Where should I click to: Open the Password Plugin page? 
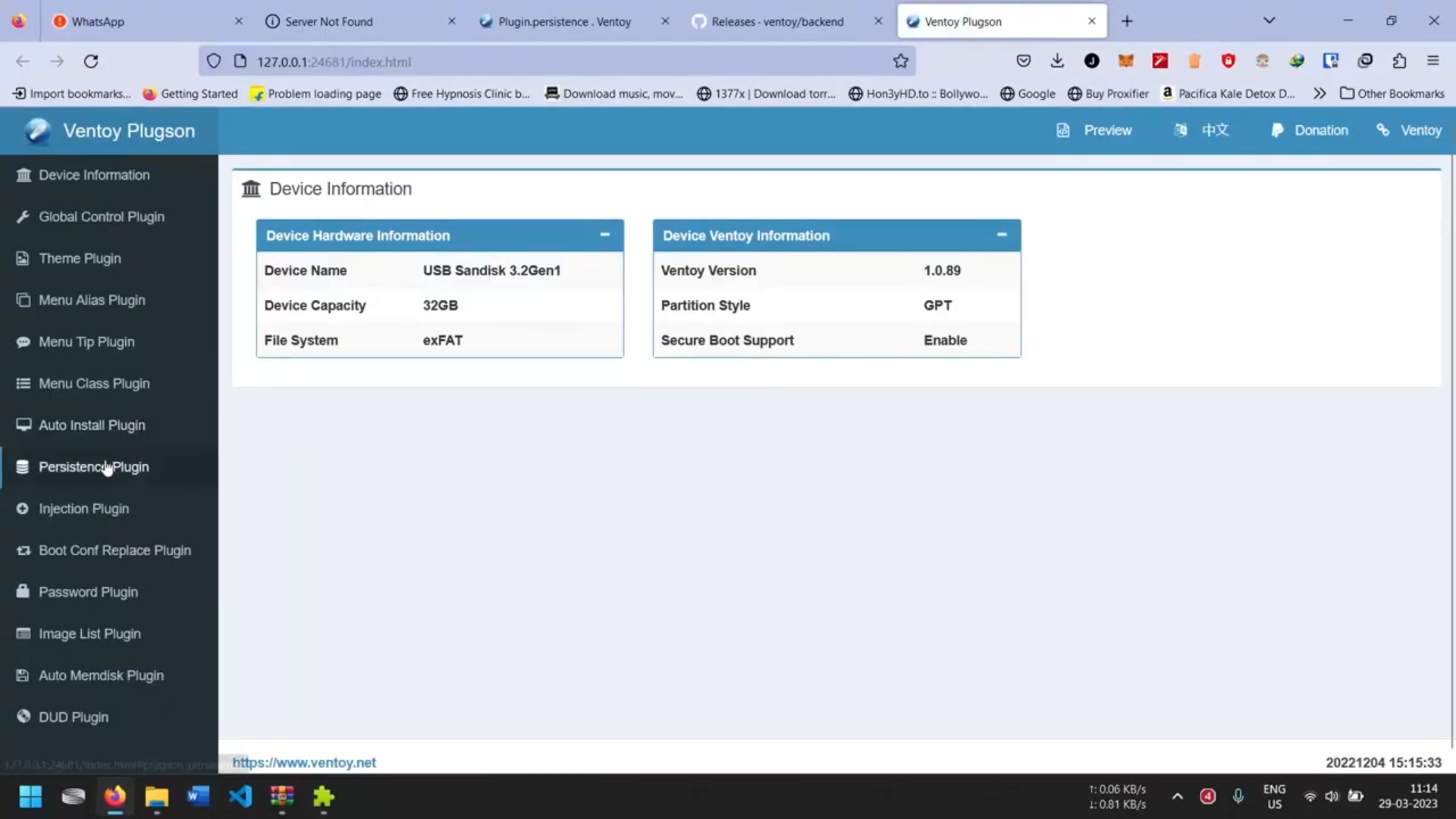pos(89,591)
